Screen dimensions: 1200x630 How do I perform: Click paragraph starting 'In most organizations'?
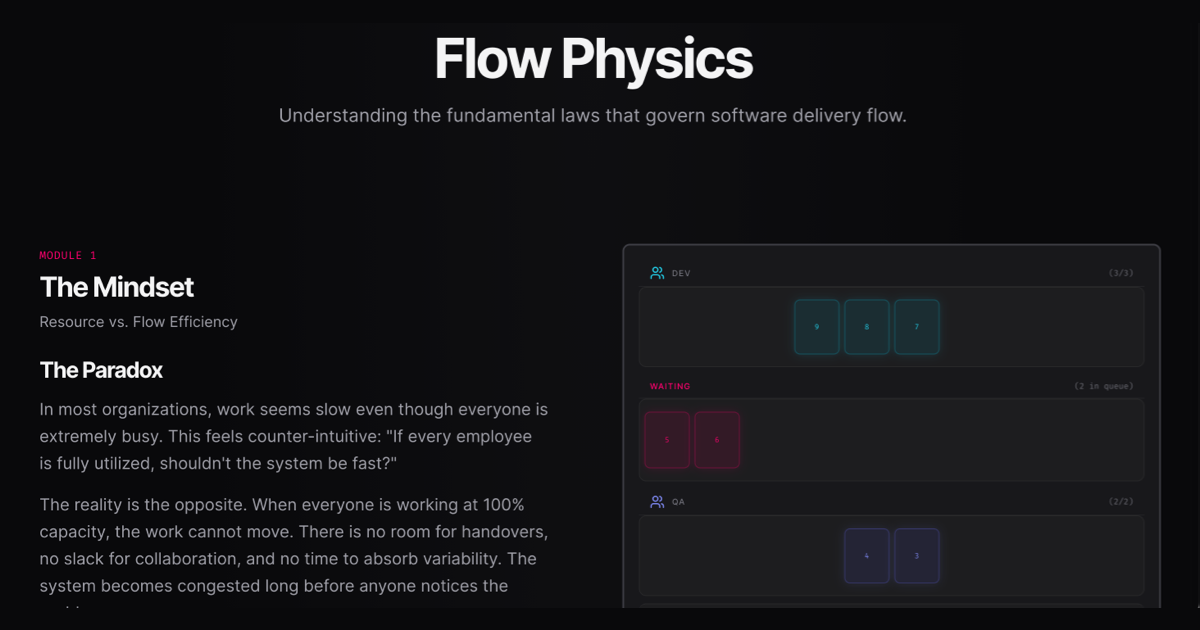(x=294, y=437)
